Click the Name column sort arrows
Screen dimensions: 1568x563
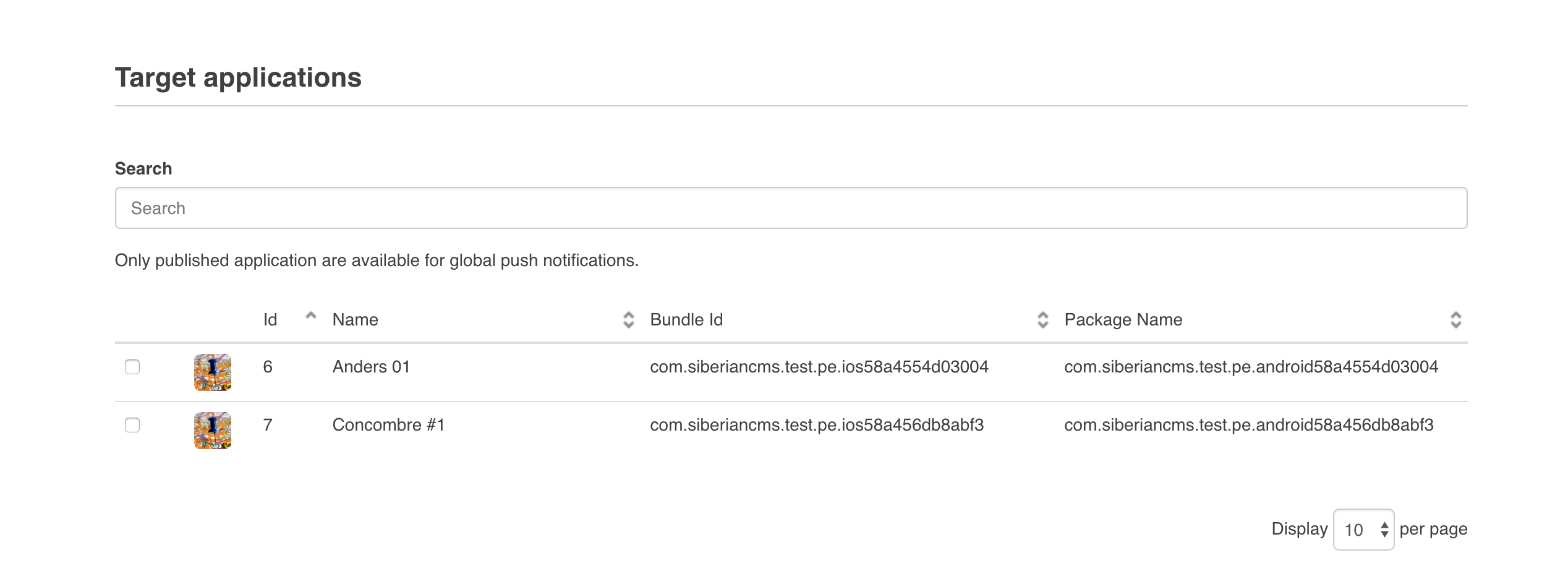pyautogui.click(x=628, y=320)
